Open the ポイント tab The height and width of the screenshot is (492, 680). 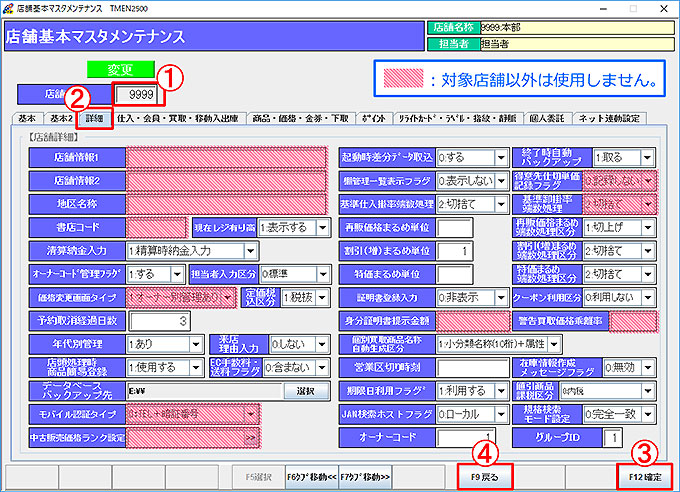pyautogui.click(x=374, y=118)
